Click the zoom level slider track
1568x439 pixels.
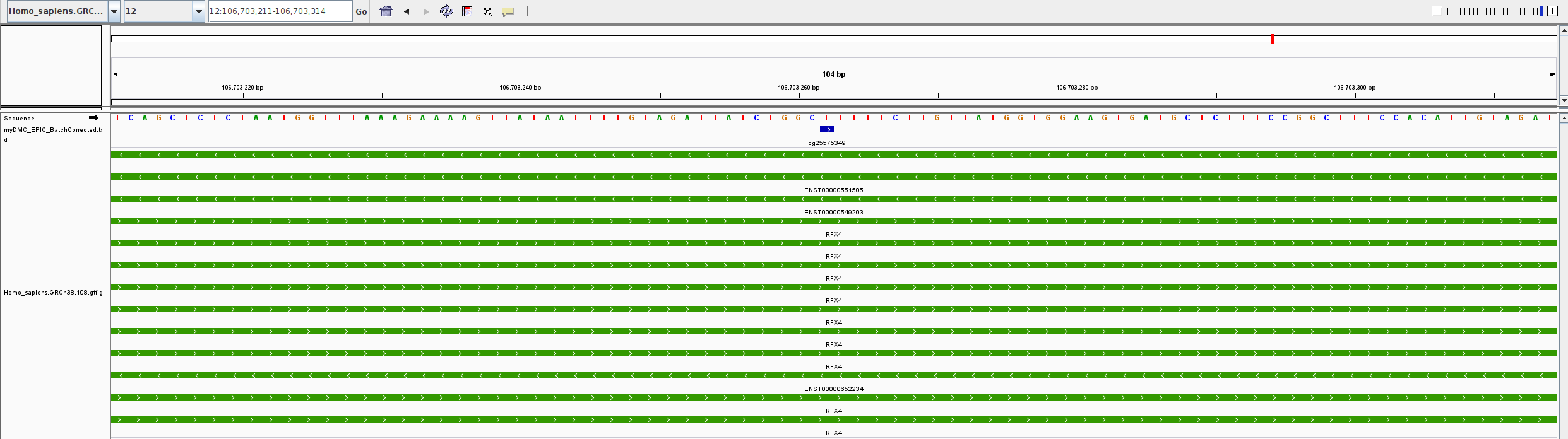click(x=1495, y=11)
